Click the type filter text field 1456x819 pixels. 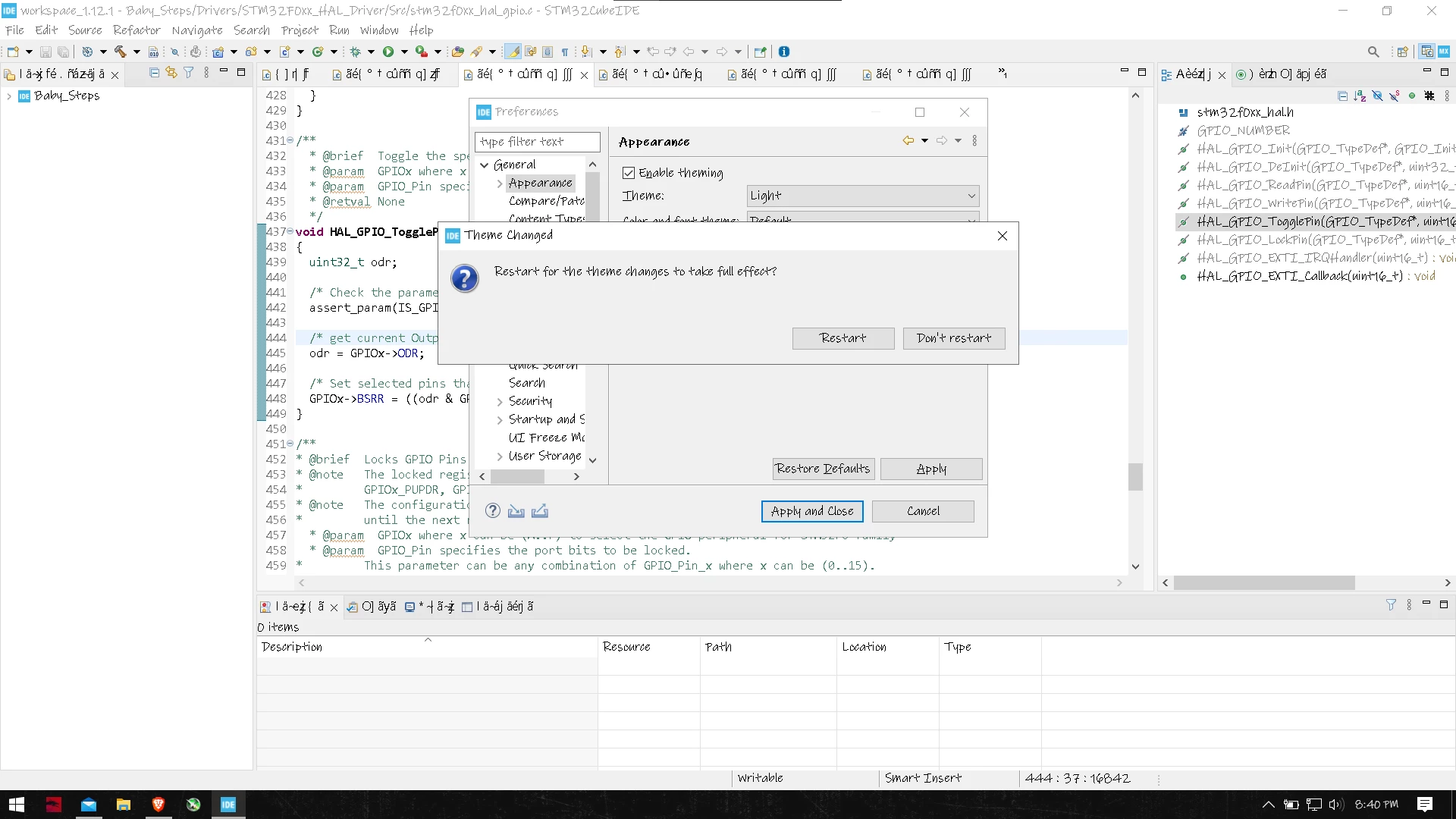(538, 142)
